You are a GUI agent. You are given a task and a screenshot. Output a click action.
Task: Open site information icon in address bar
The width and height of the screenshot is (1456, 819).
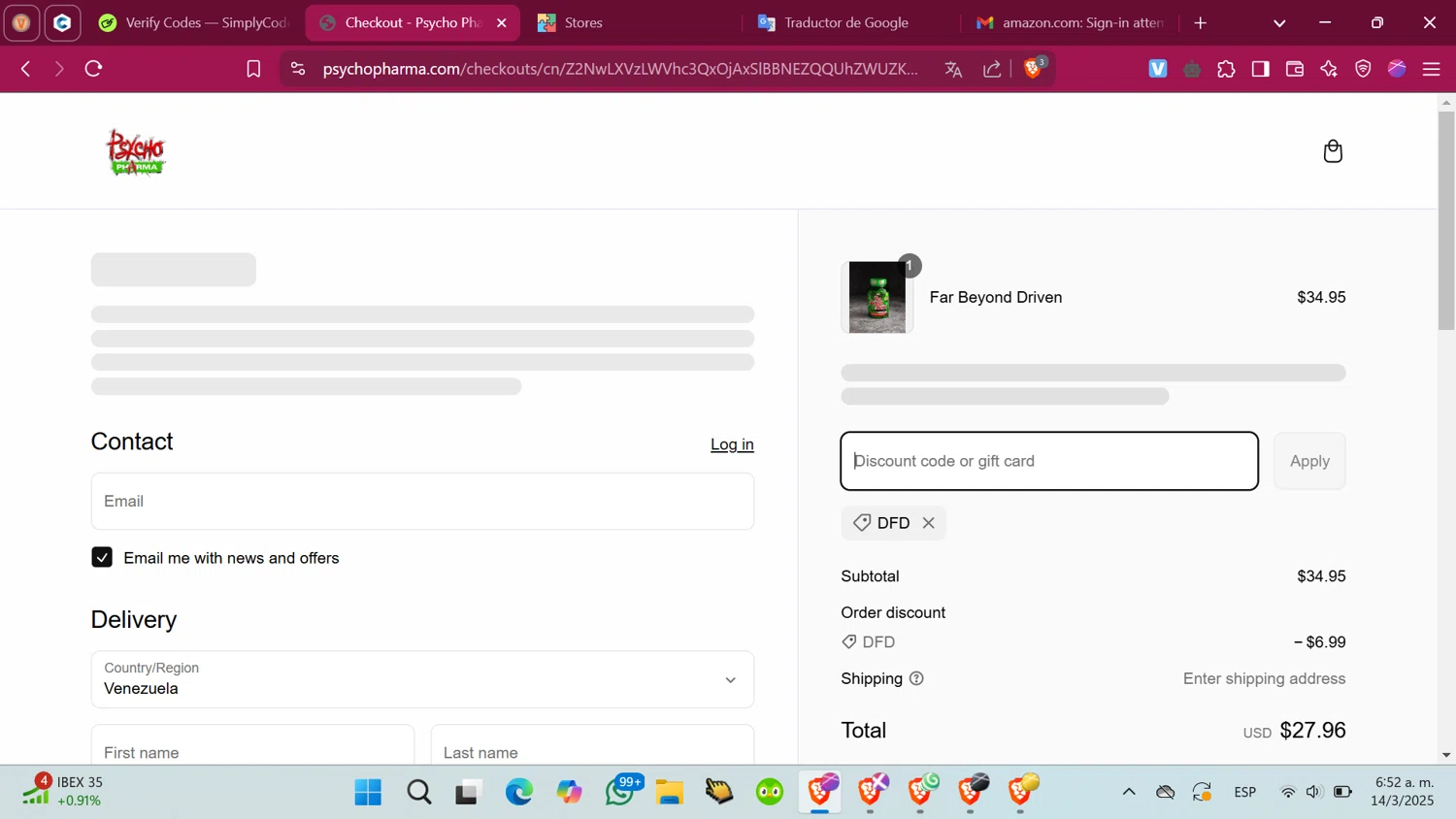(298, 69)
